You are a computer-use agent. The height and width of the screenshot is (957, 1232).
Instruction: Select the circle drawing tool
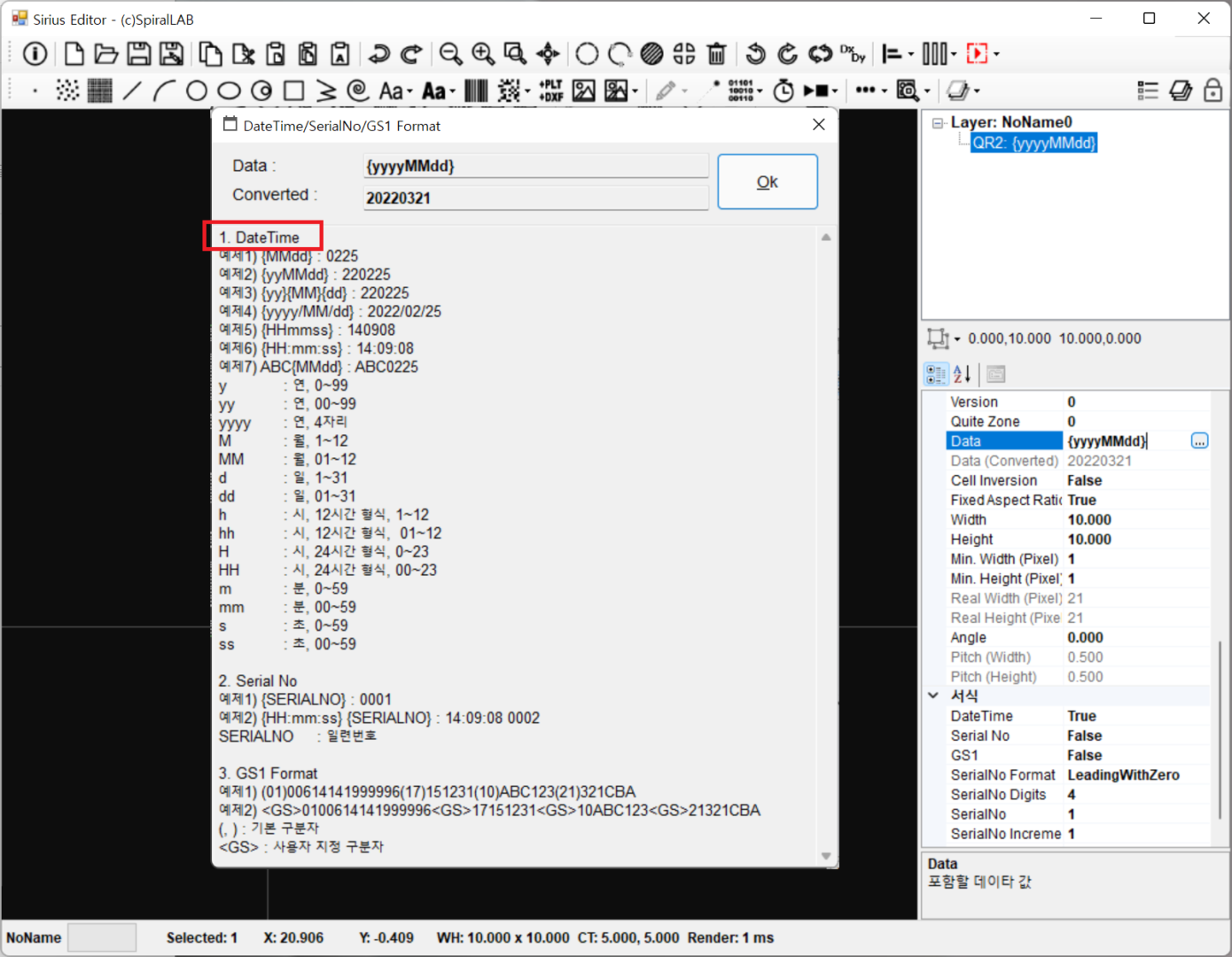(x=197, y=90)
